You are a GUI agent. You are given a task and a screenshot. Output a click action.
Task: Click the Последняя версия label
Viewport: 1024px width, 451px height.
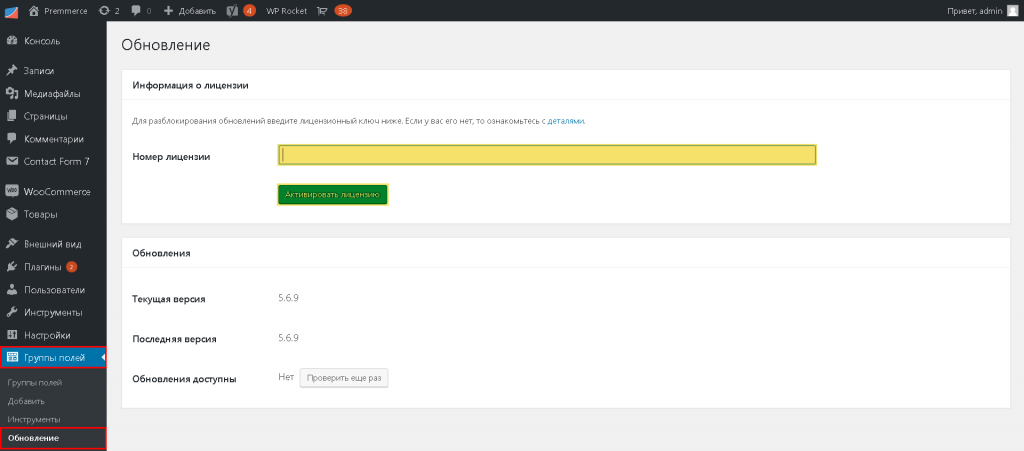(x=174, y=339)
